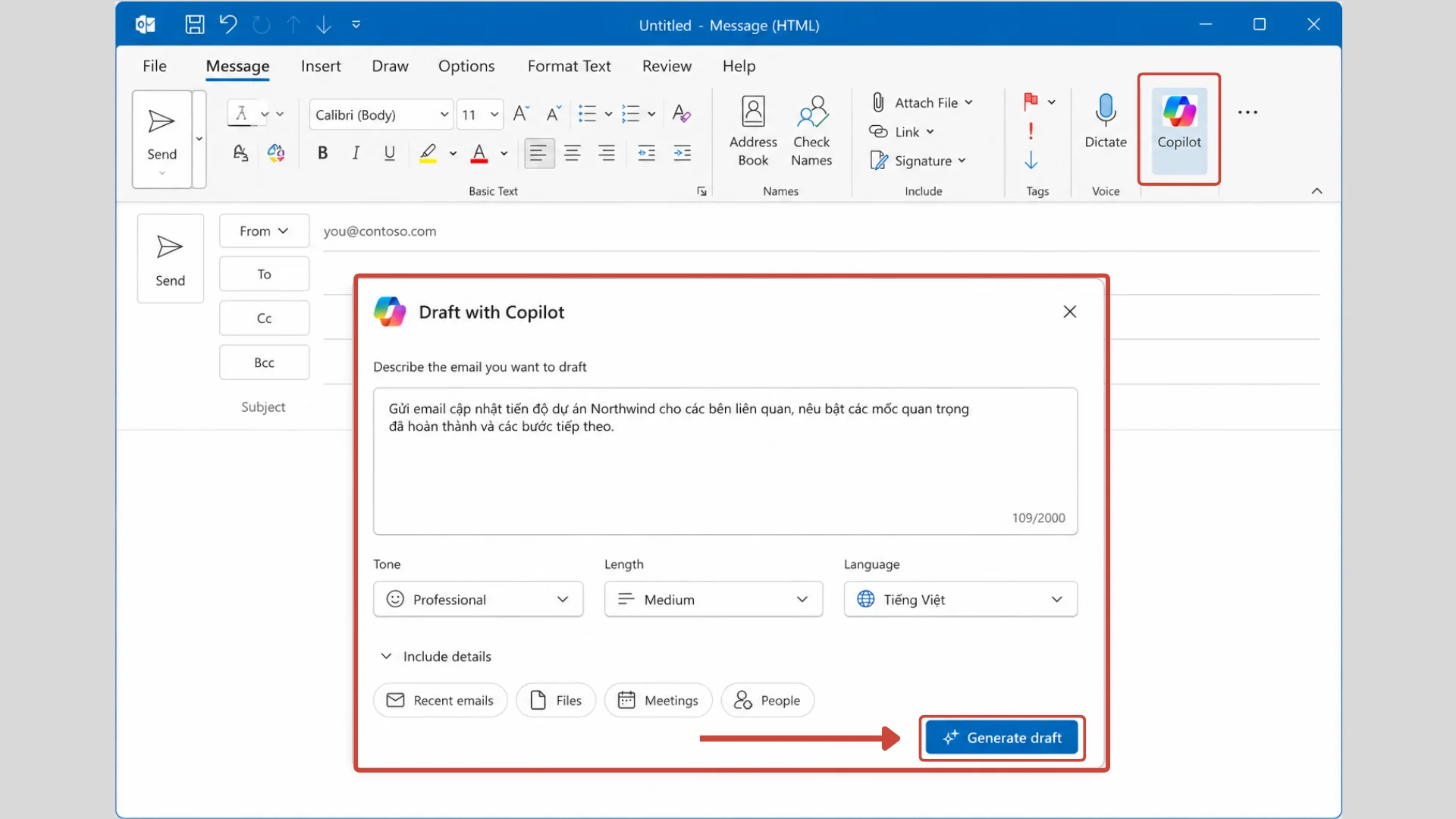Viewport: 1456px width, 819px height.
Task: Switch to the Review tab
Action: coord(667,66)
